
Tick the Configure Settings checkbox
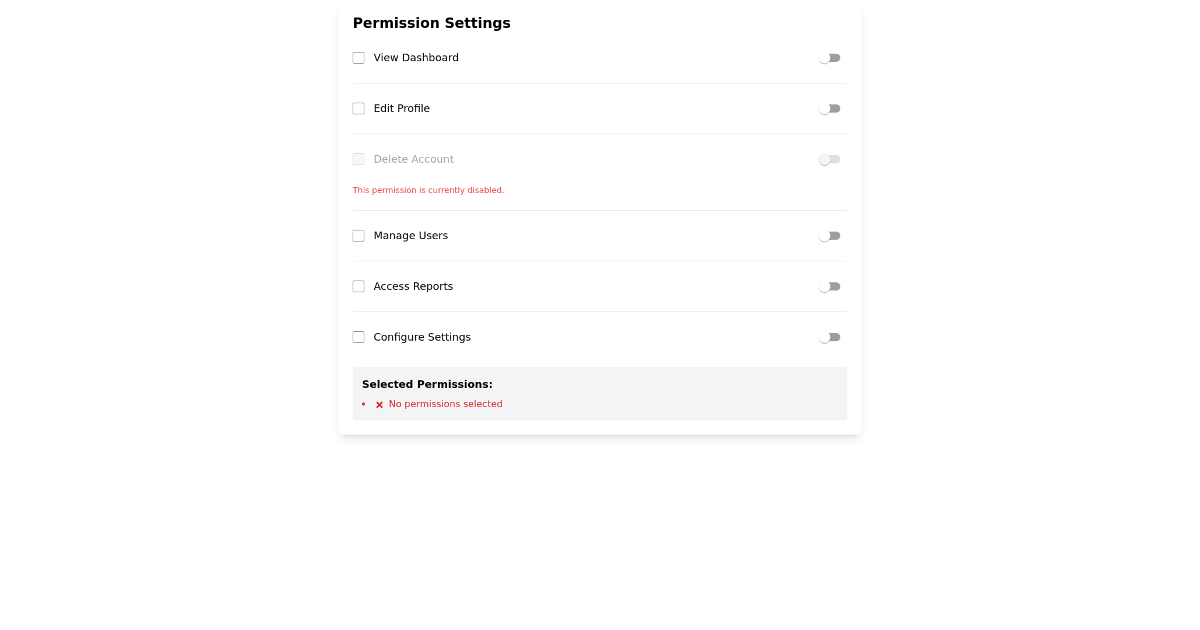coord(358,337)
